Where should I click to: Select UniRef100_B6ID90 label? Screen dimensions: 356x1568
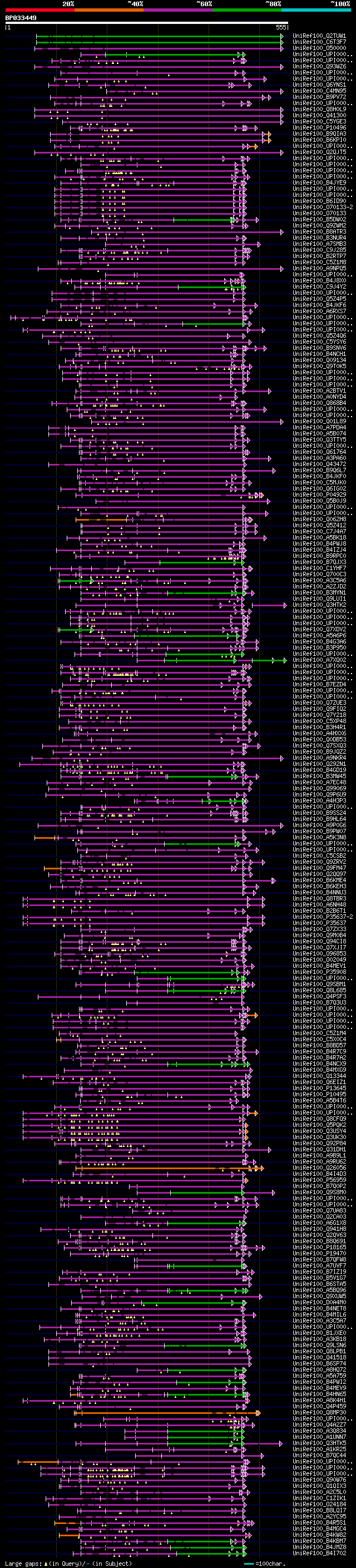point(319,201)
